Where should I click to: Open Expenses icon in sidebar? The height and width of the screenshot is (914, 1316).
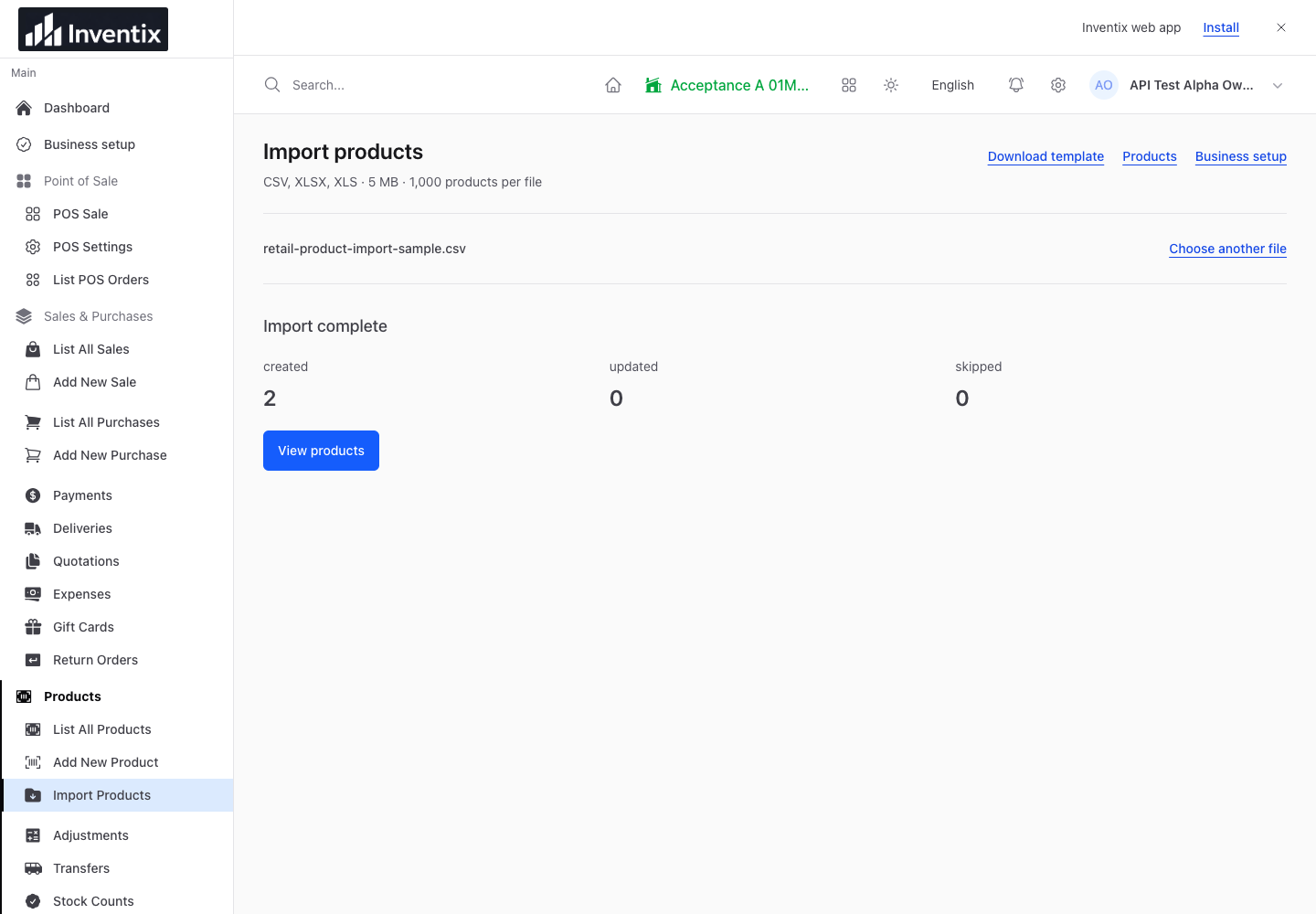(33, 594)
